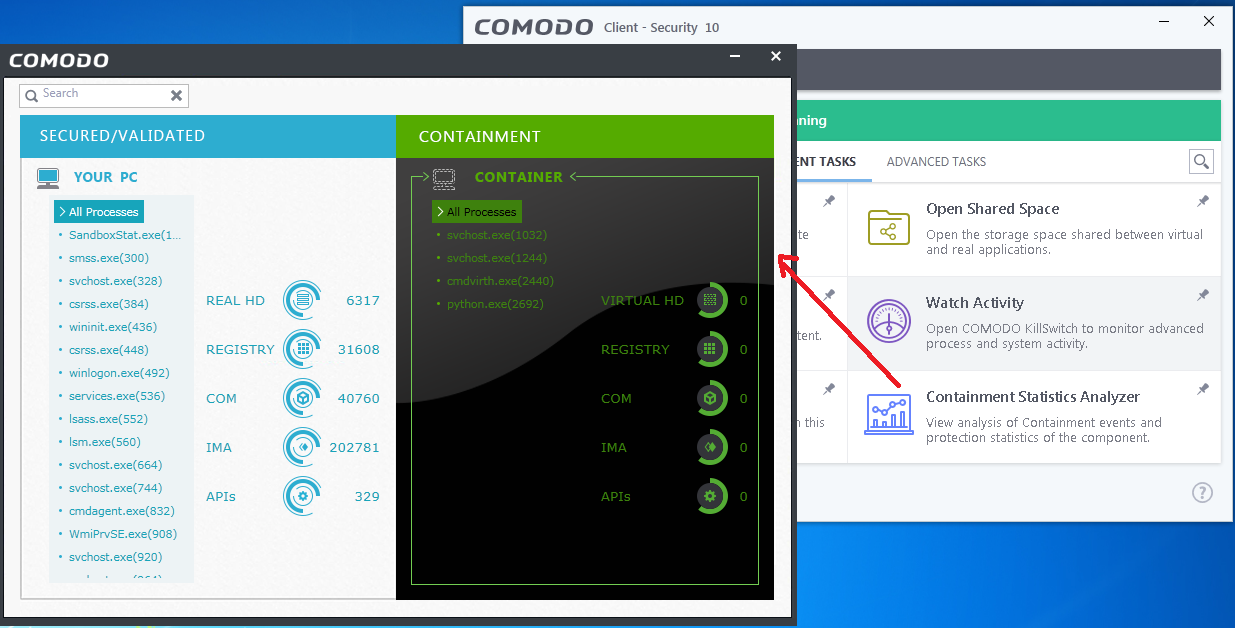Click the REAL HD disk statistics icon

pos(302,300)
